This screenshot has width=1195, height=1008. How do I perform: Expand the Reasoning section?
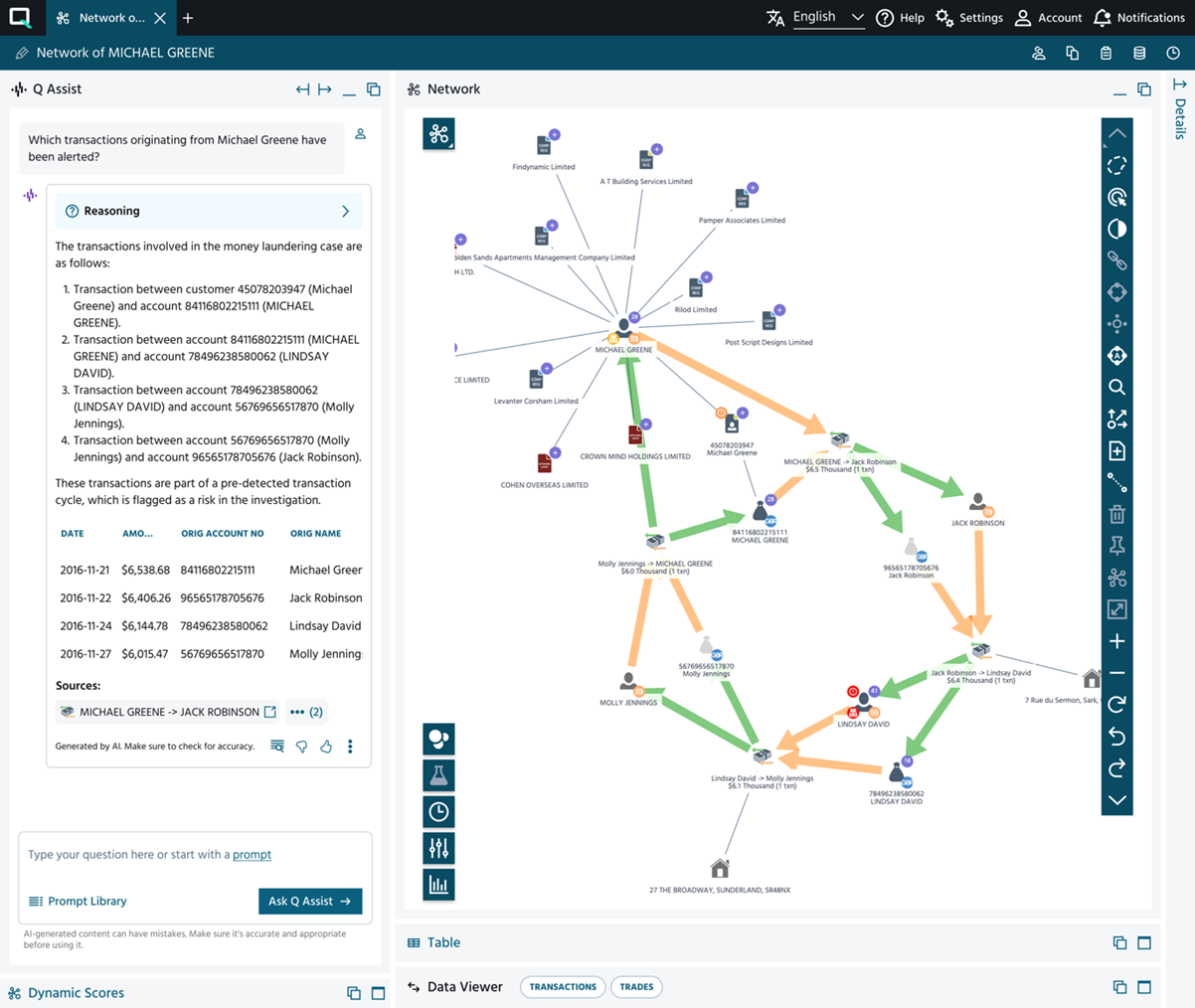(345, 211)
